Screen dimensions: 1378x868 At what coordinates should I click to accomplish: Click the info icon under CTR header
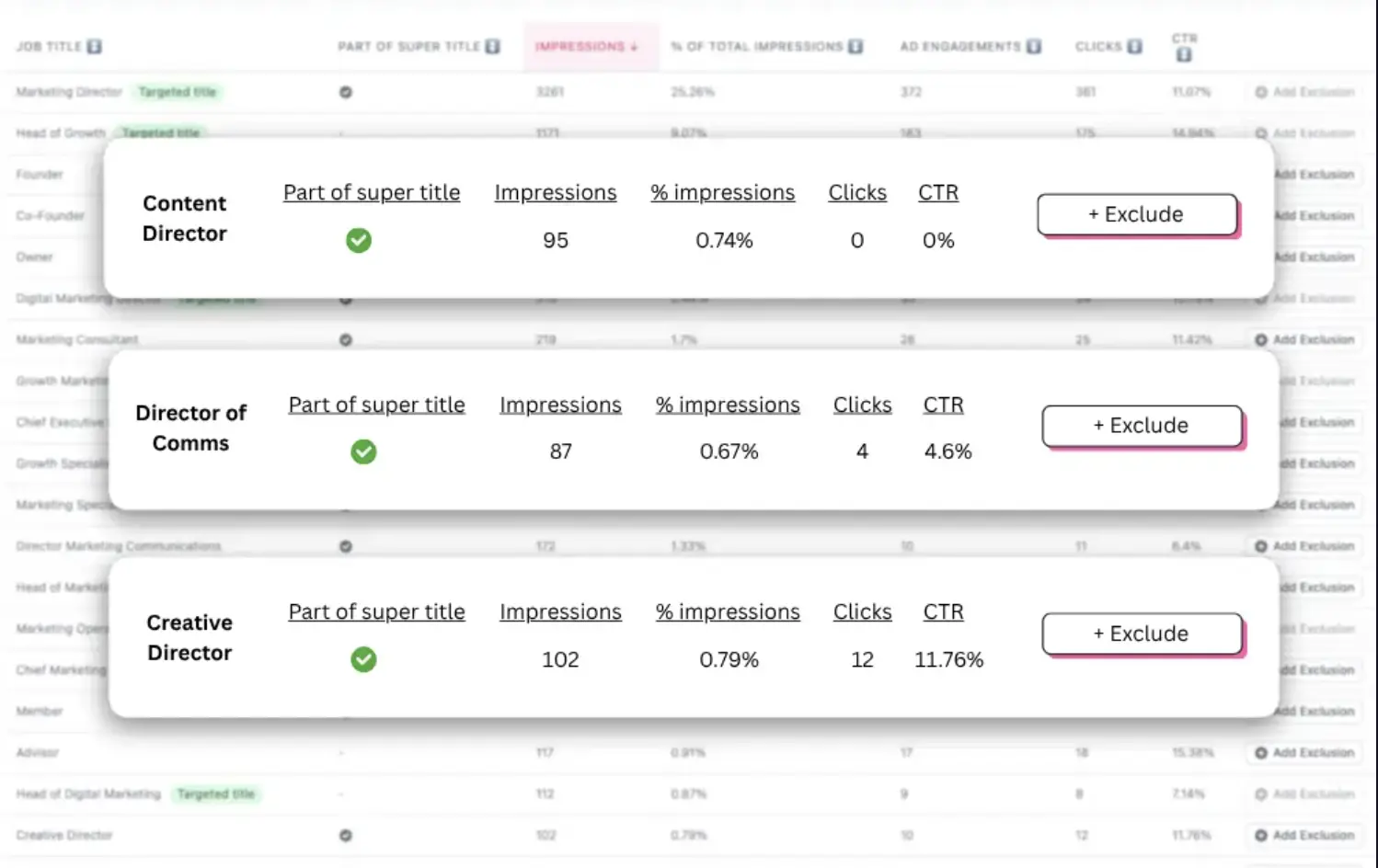pos(1184,54)
